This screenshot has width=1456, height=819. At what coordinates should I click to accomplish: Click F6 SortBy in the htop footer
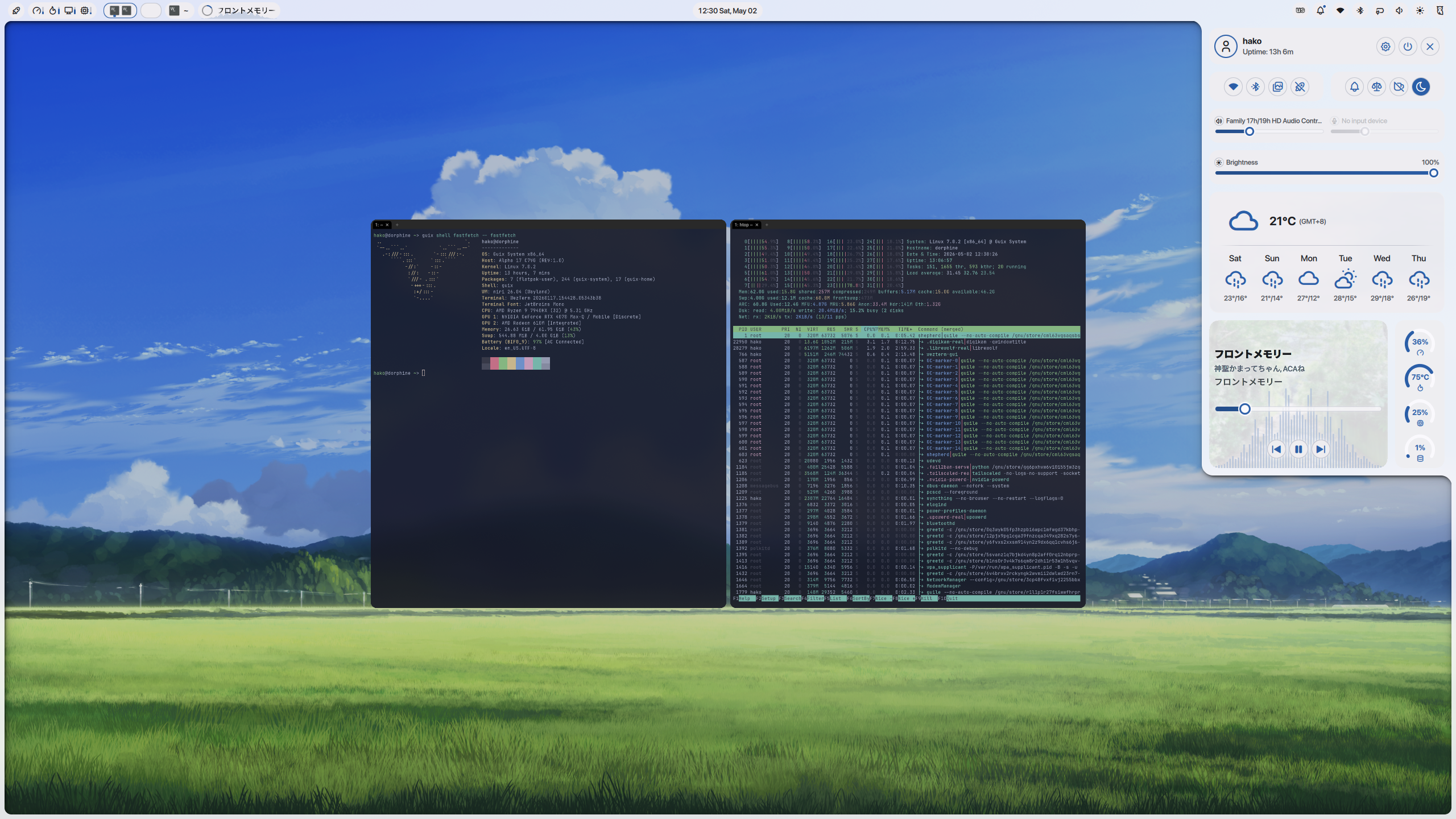[858, 598]
